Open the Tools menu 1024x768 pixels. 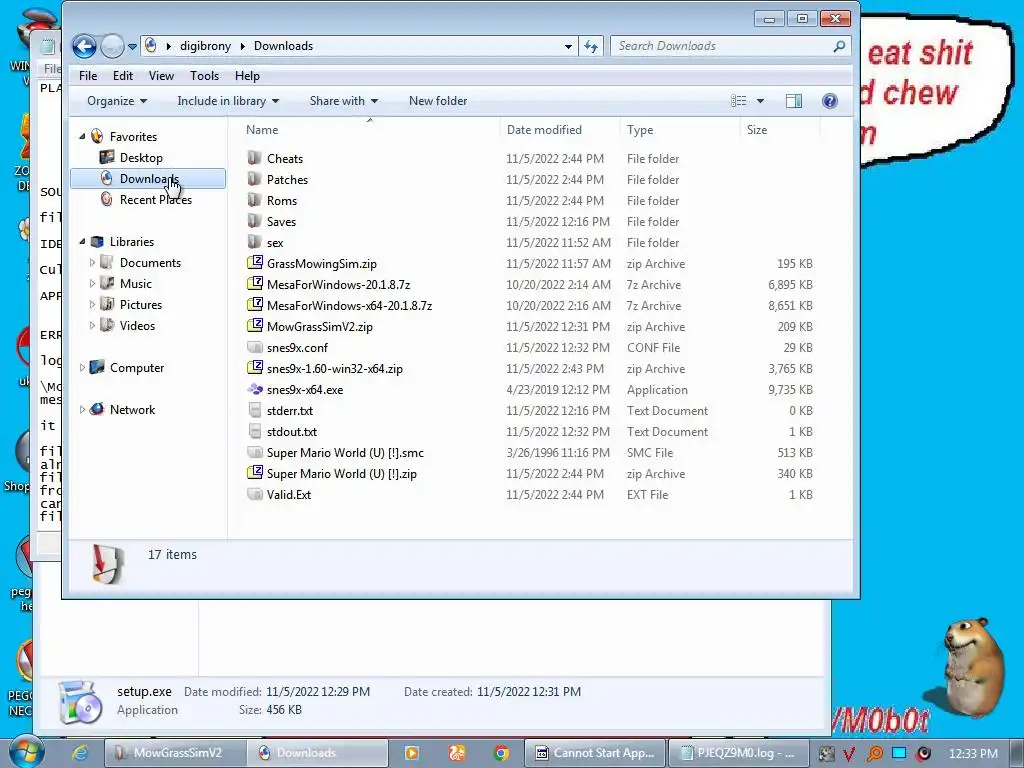point(204,76)
